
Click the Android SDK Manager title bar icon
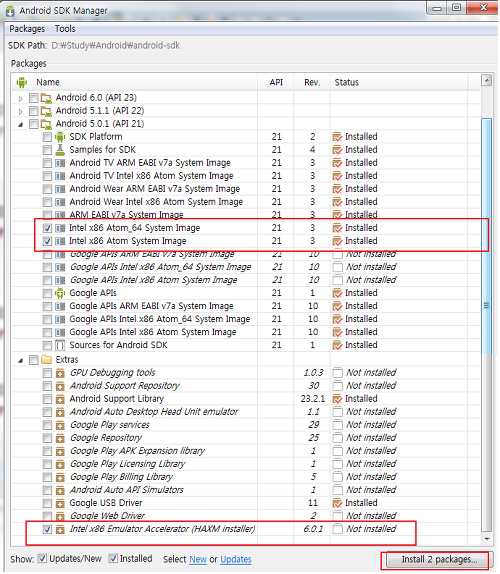click(x=10, y=11)
